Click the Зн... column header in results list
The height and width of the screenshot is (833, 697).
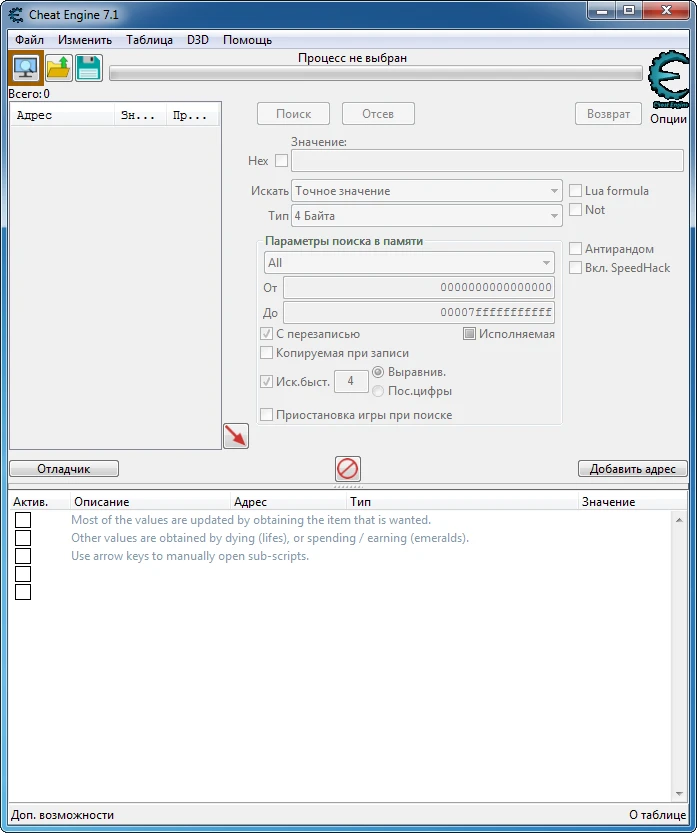click(x=140, y=115)
